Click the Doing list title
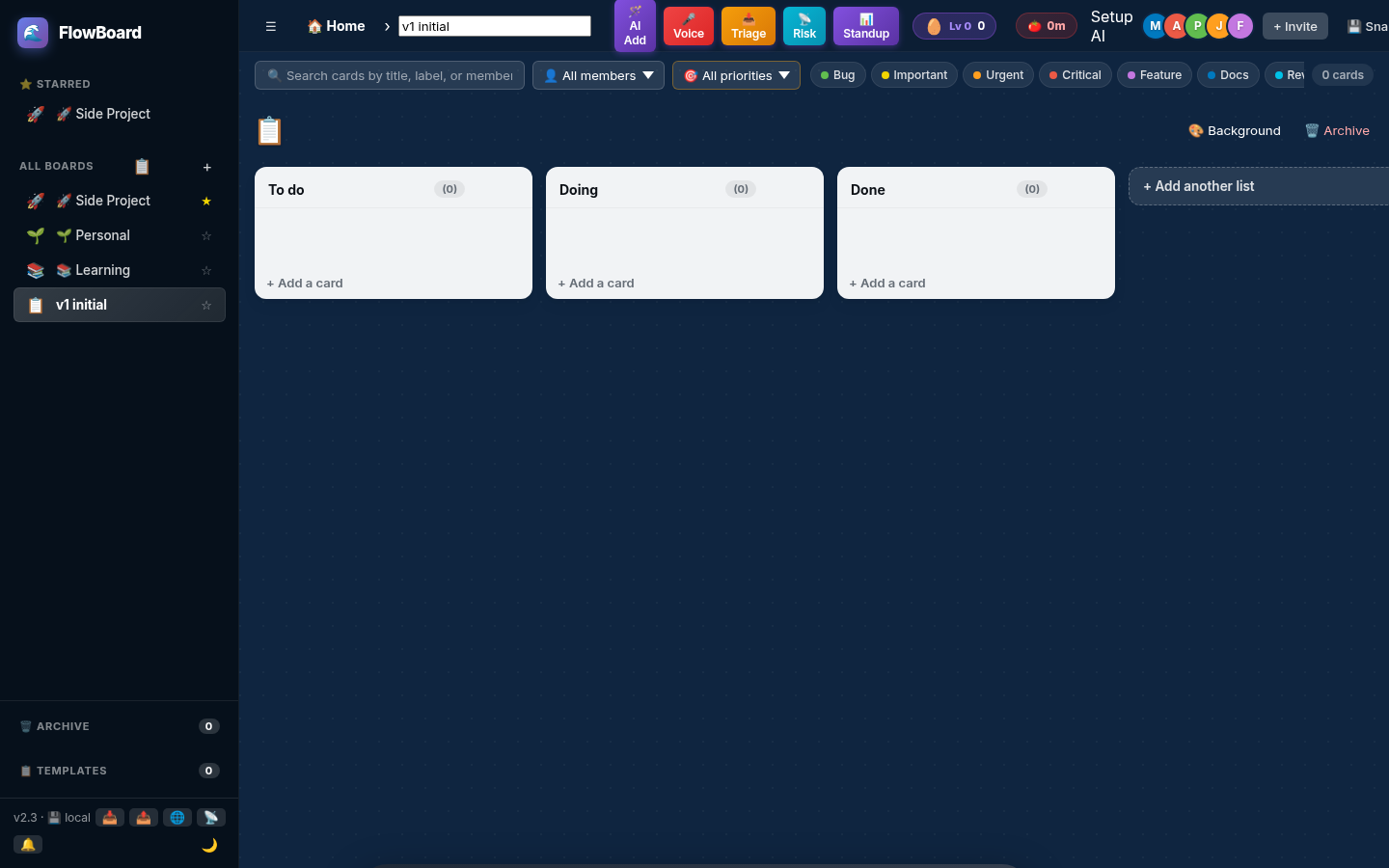The width and height of the screenshot is (1389, 868). point(579,190)
